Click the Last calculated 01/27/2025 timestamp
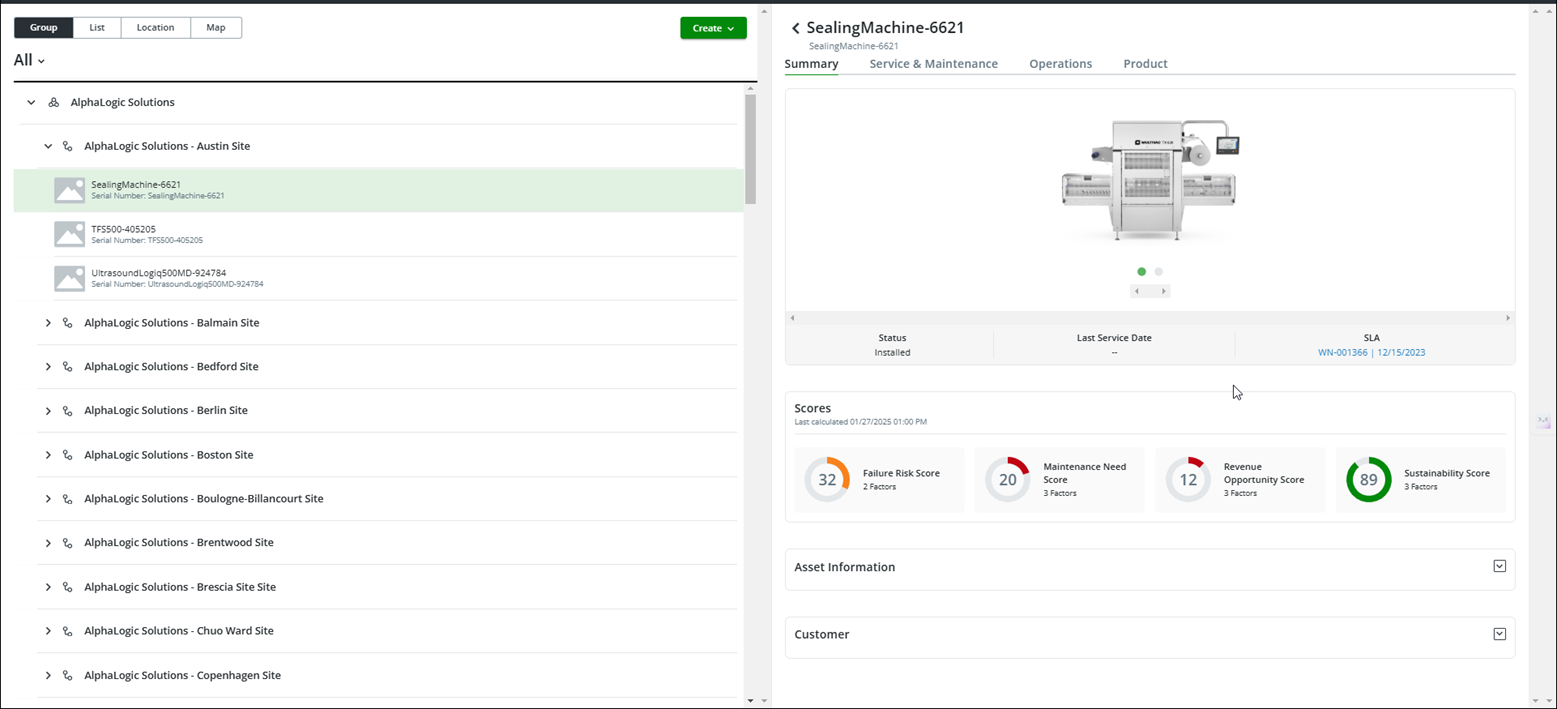 860,422
